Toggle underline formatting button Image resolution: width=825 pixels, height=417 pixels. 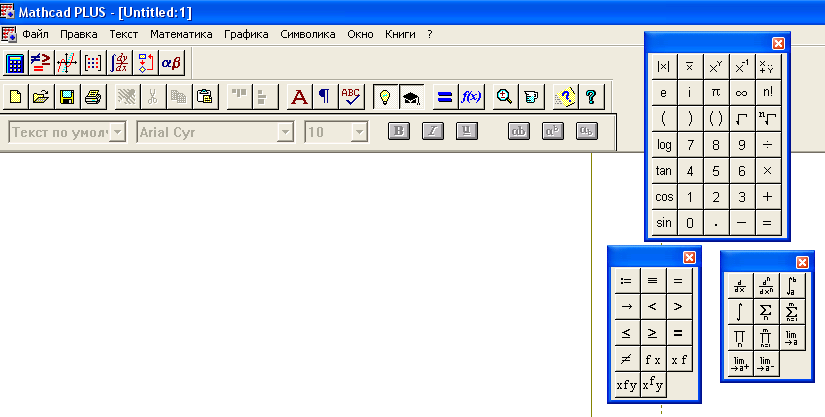(467, 131)
